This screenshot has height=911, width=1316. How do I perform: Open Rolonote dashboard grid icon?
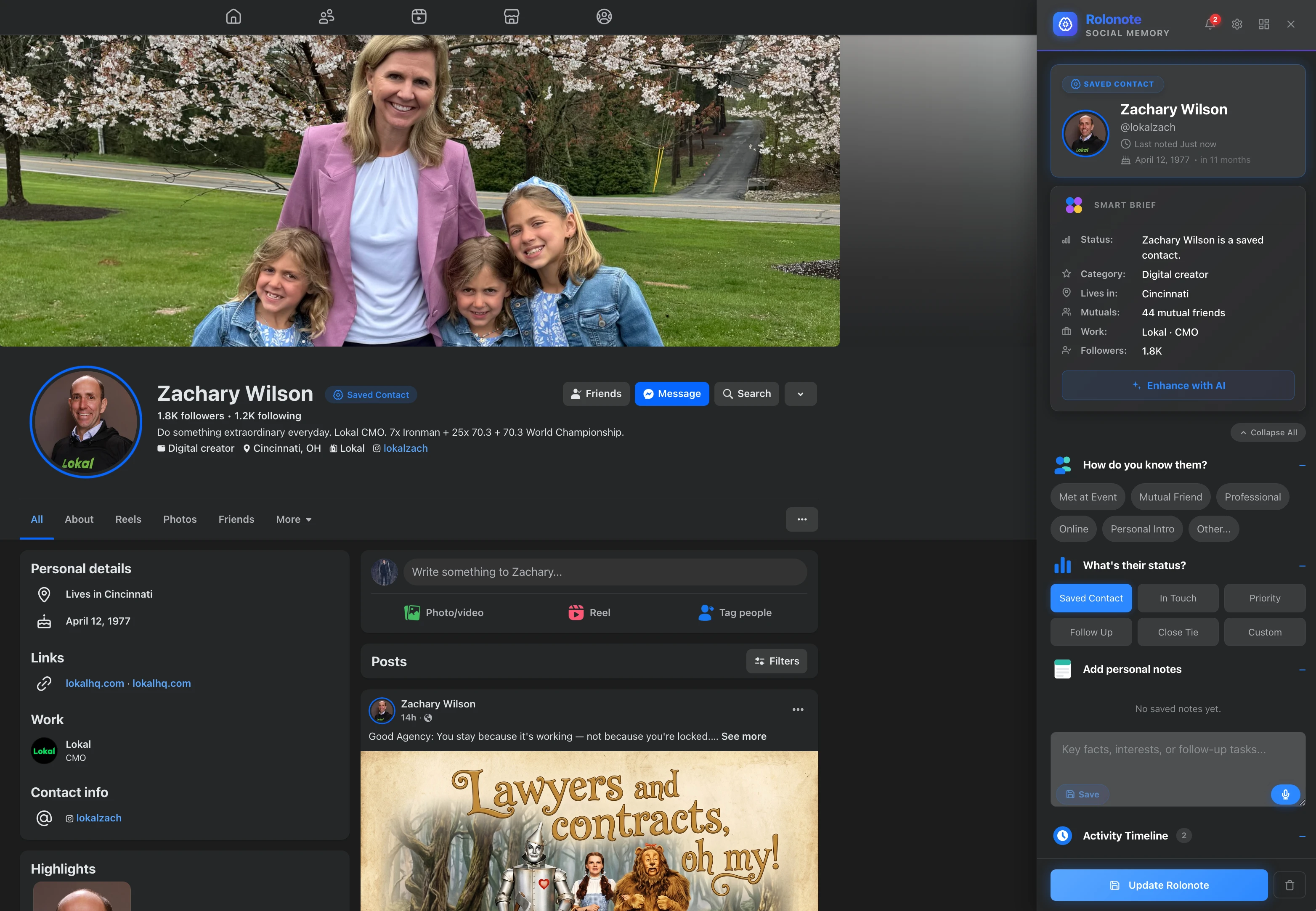[x=1264, y=24]
